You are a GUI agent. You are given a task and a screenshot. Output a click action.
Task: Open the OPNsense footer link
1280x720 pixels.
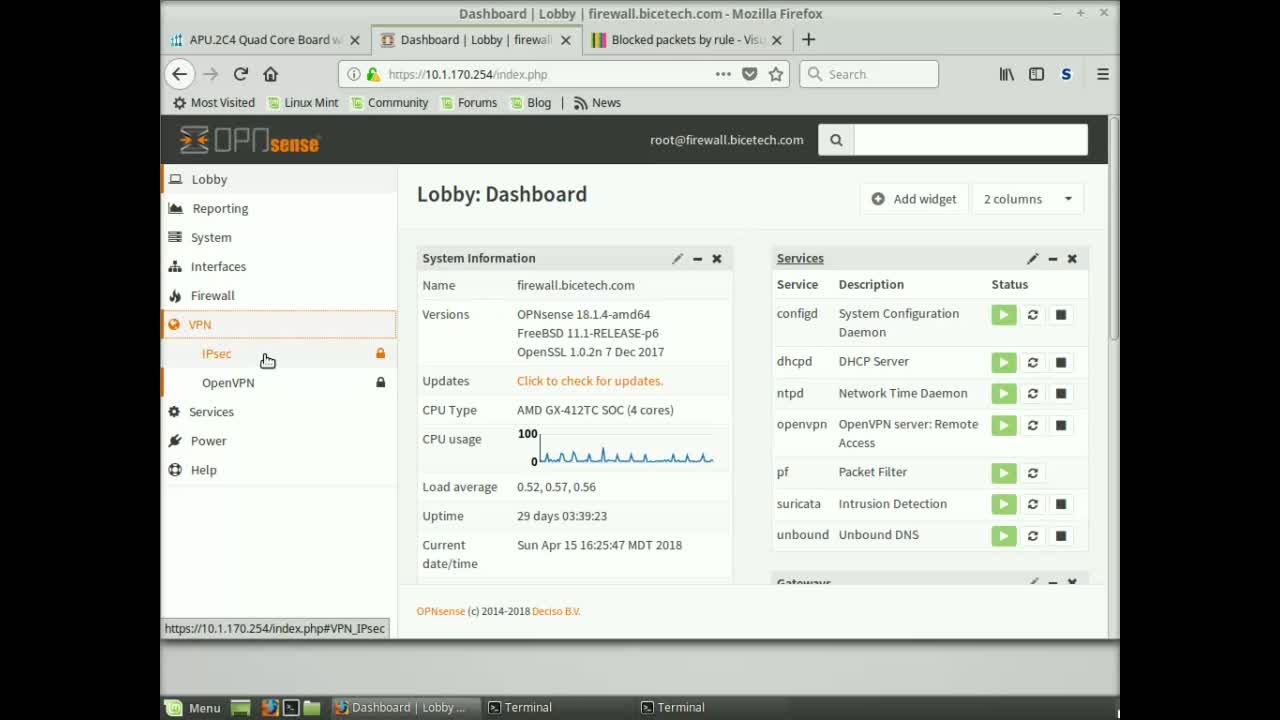[441, 611]
